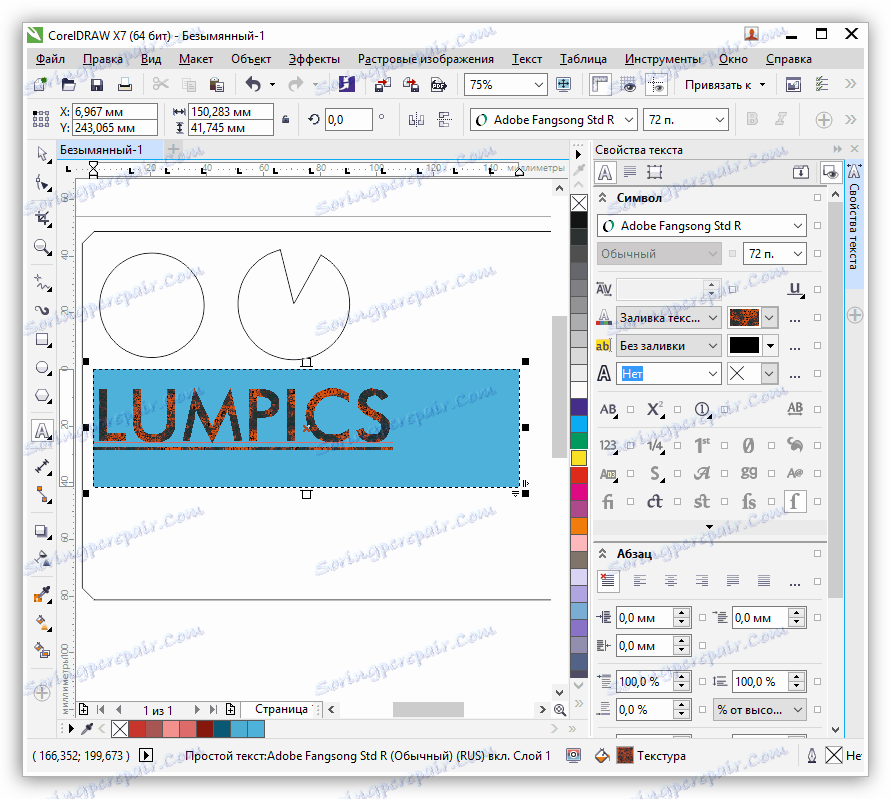Toggle the checkbox beside the fi ligature
The width and height of the screenshot is (891, 799).
click(630, 502)
